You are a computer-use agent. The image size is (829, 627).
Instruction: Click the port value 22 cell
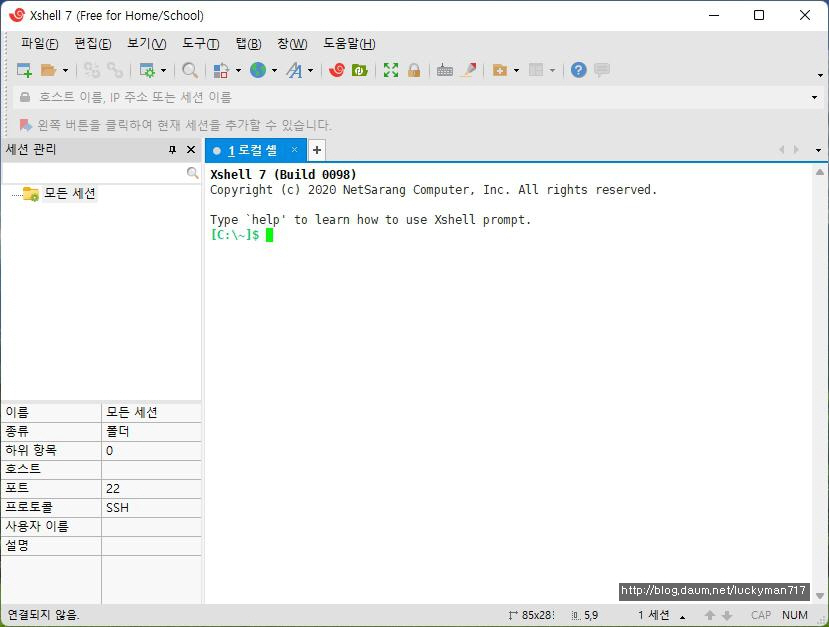pyautogui.click(x=151, y=488)
